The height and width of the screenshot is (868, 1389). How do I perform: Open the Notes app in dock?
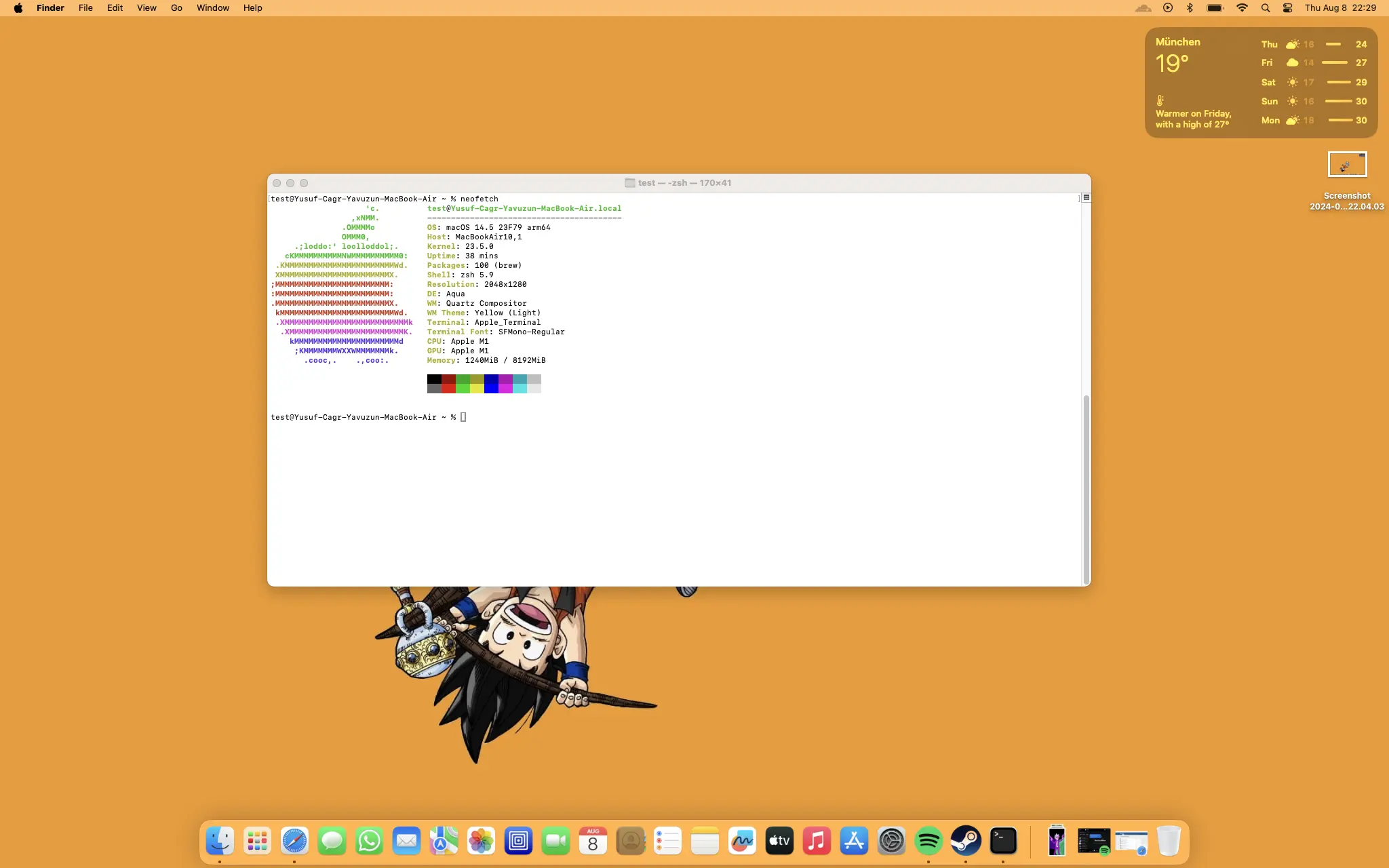[x=705, y=841]
